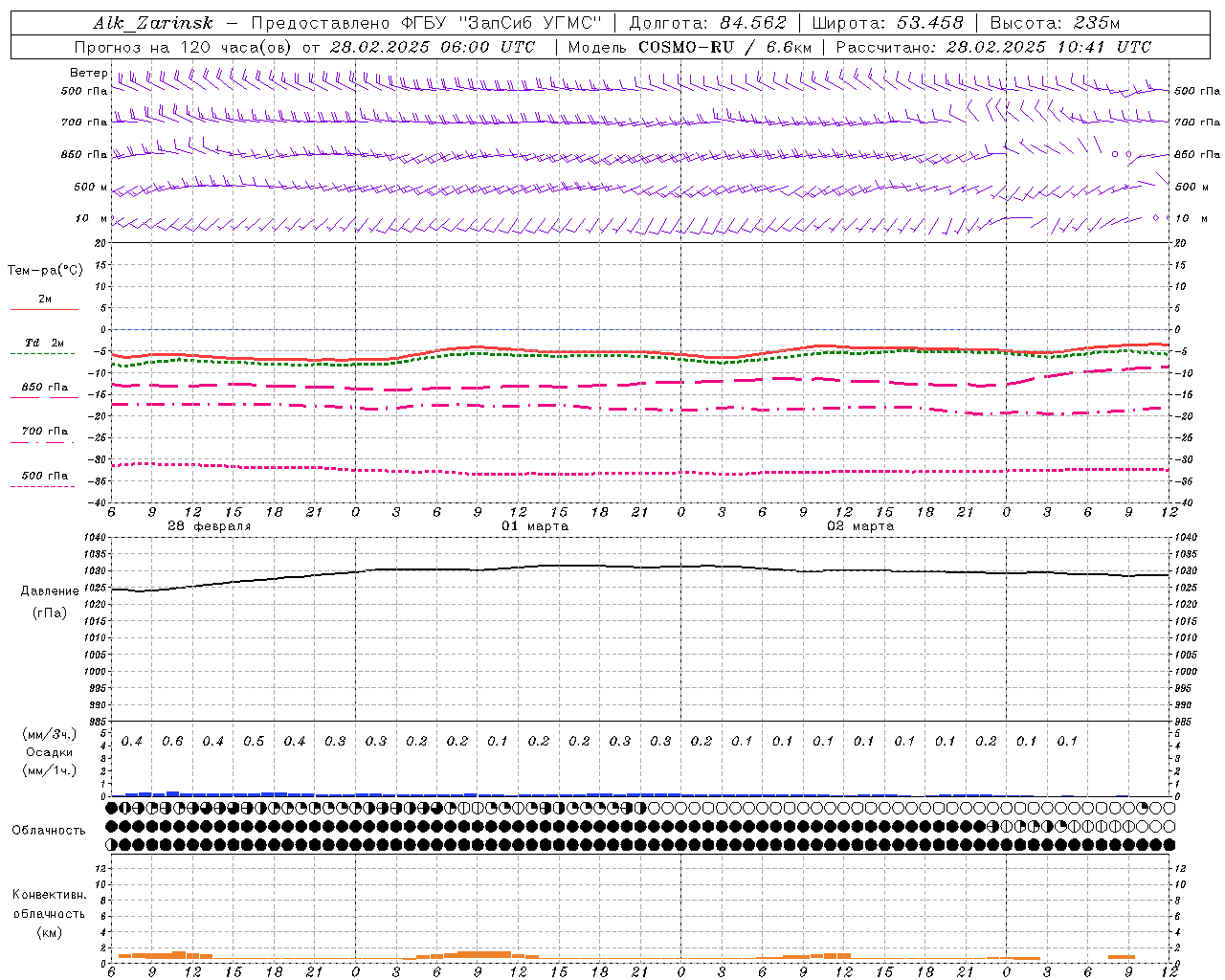Click the "Широта: 53.458" value
1225x980 pixels.
pos(887,23)
